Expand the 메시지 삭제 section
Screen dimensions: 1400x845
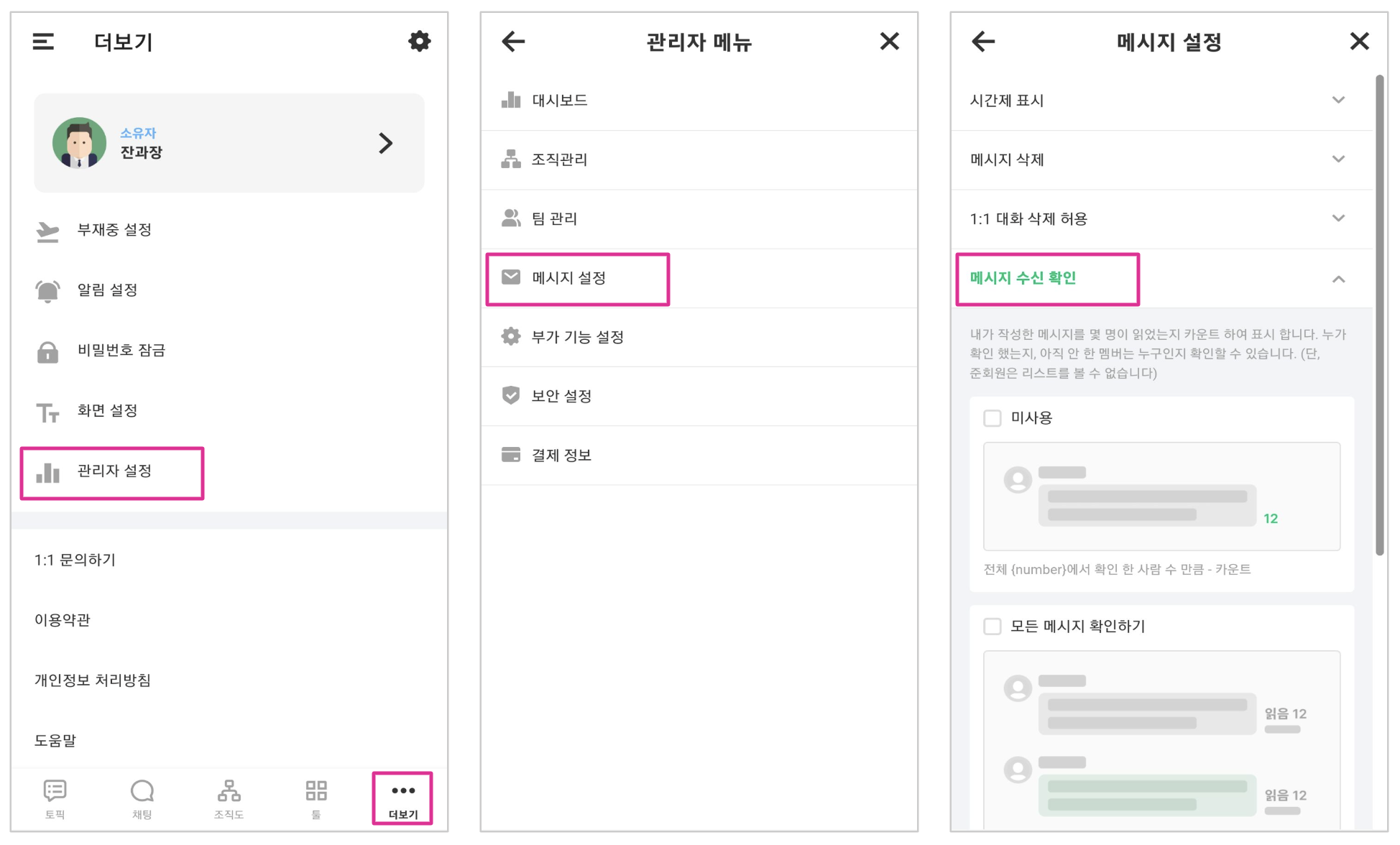tap(1337, 159)
